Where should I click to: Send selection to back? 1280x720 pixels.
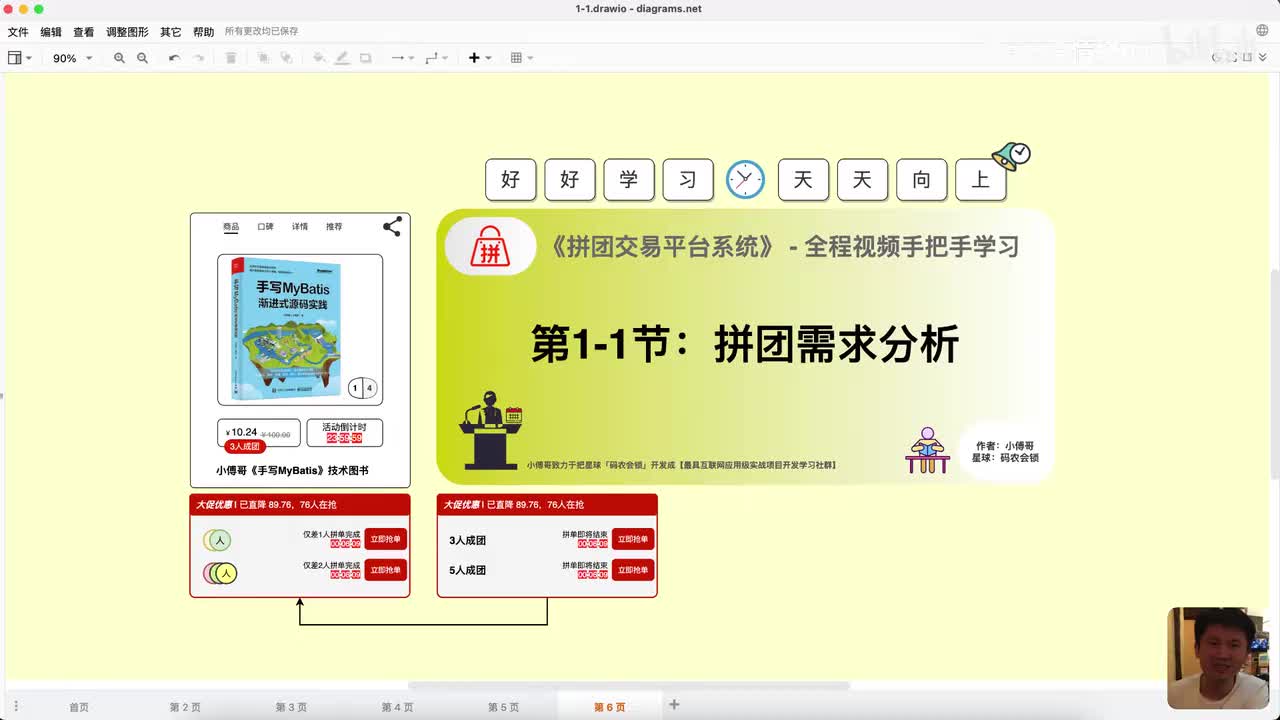coord(286,58)
